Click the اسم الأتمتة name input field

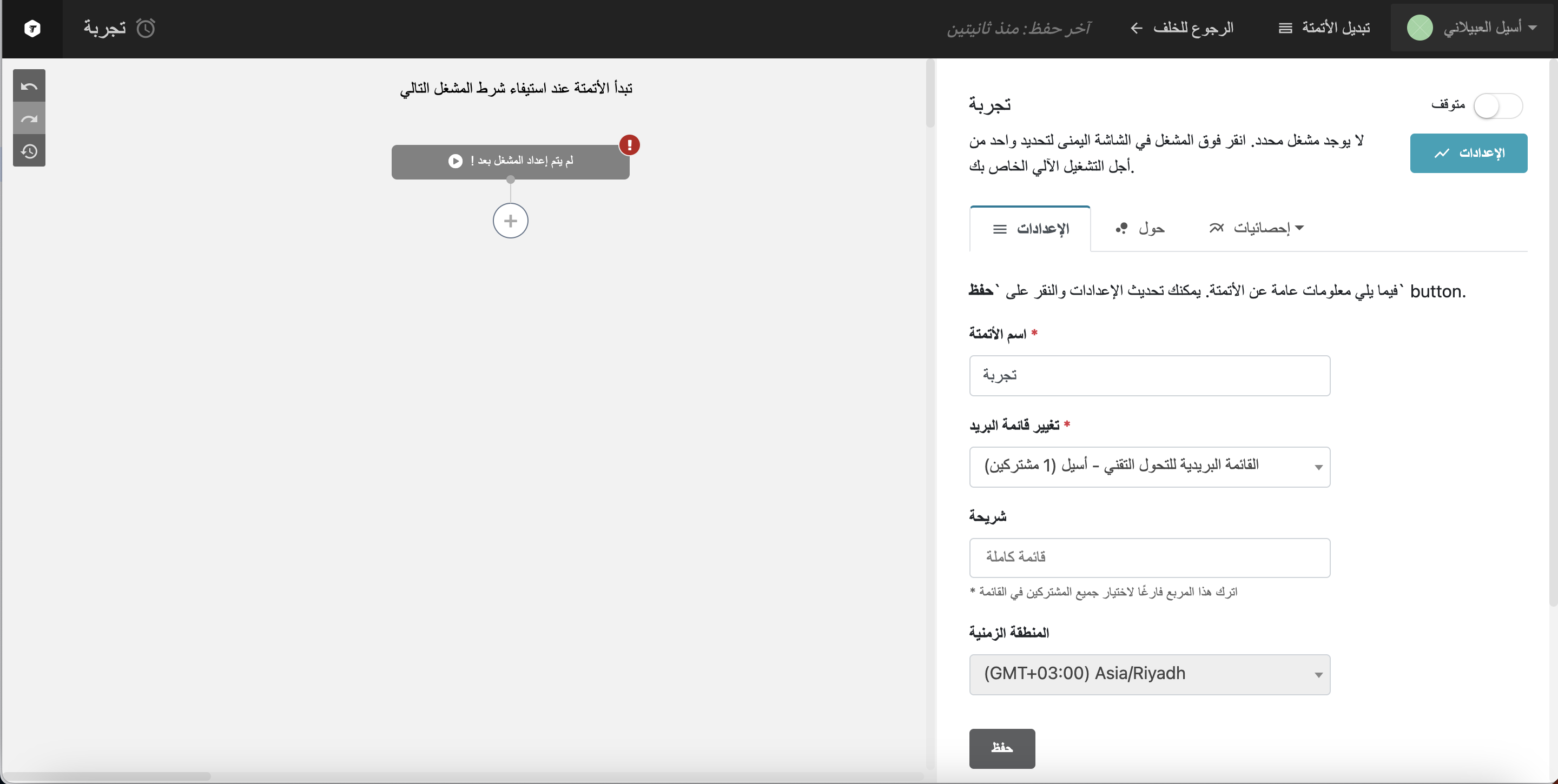tap(1149, 375)
